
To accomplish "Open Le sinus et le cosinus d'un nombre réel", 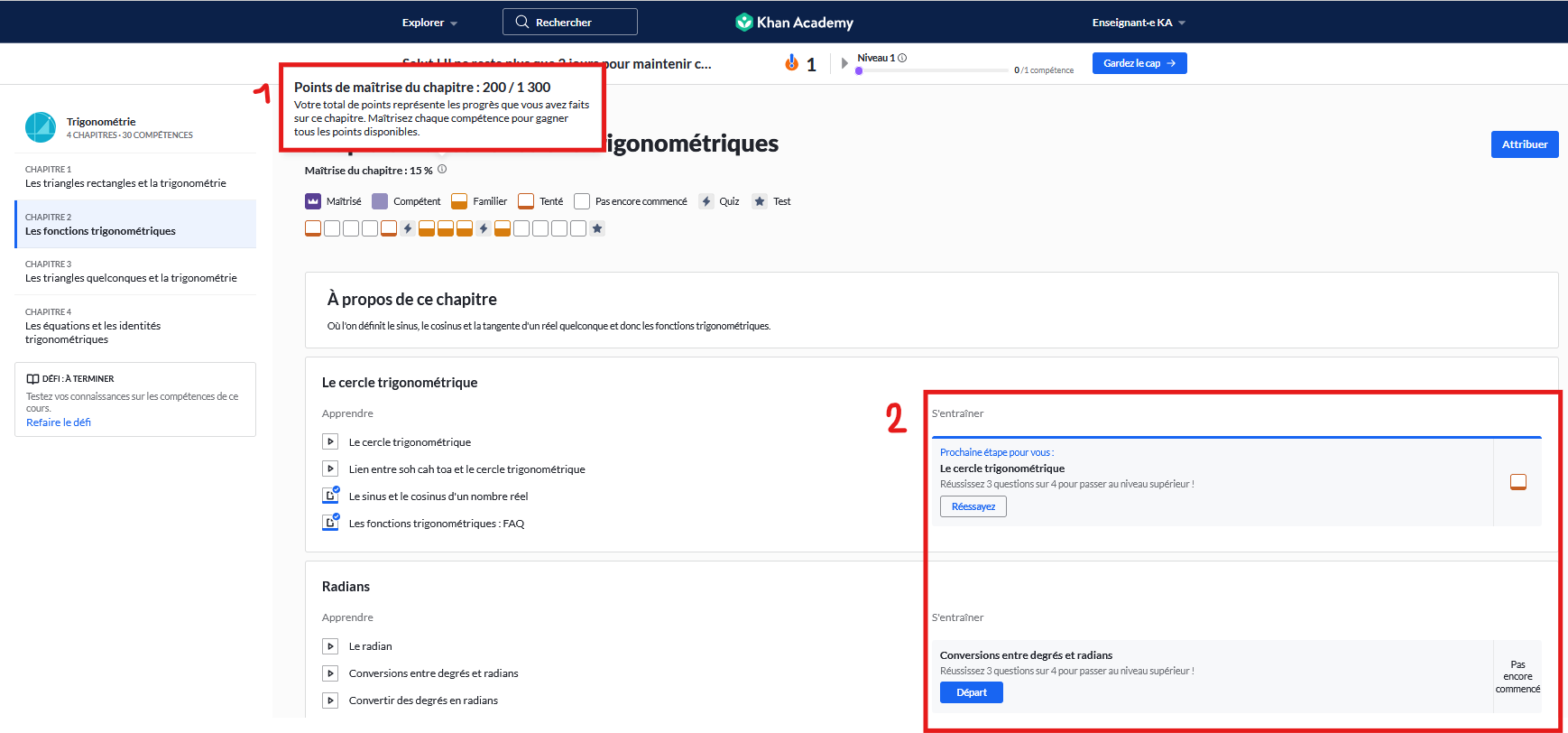I will tap(438, 496).
